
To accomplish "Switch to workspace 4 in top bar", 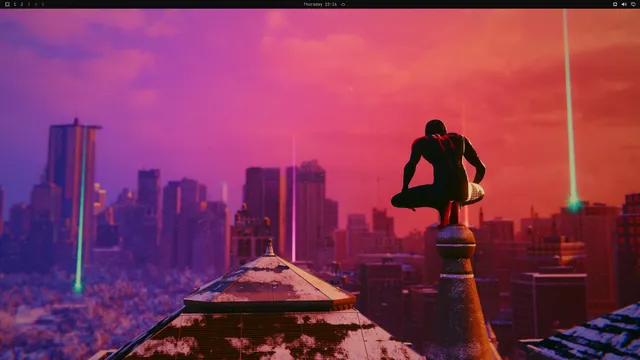I will click(x=36, y=4).
